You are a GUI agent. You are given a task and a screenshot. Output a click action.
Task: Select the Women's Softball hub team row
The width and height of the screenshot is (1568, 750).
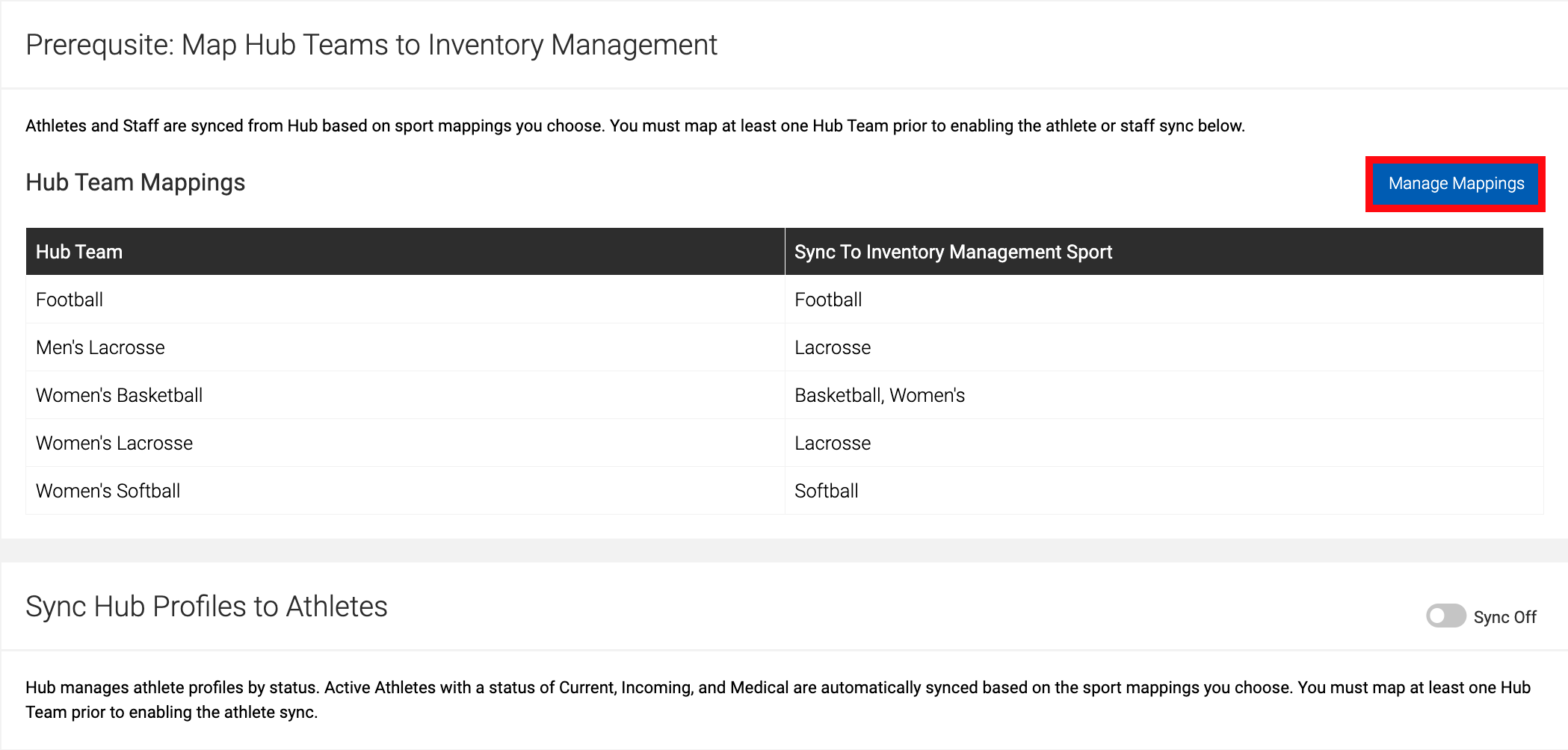pyautogui.click(x=108, y=491)
